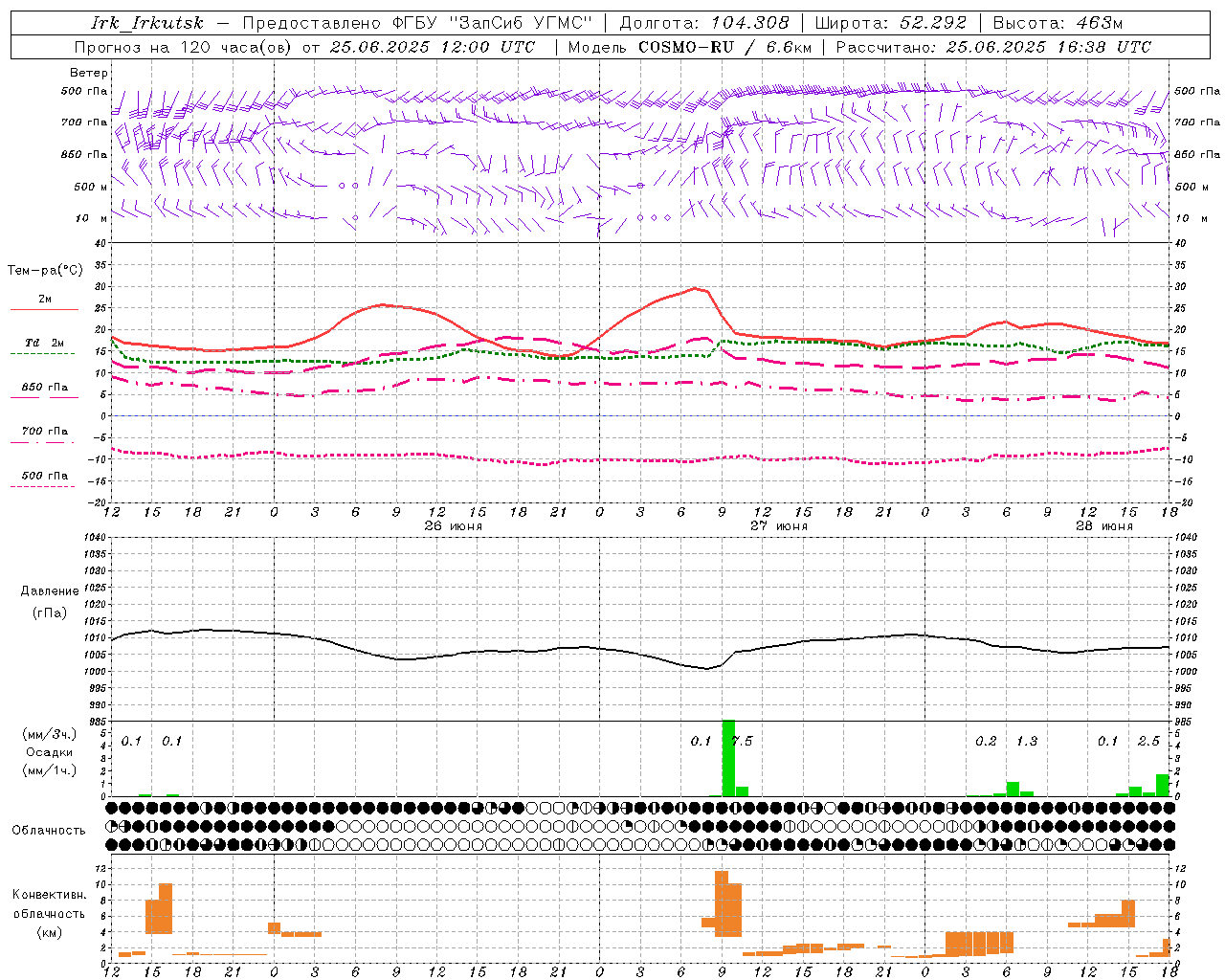Click 'Рассчитано: 25.06.2025 16:38 UTC' text
This screenshot has height=980, width=1225.
point(993,47)
